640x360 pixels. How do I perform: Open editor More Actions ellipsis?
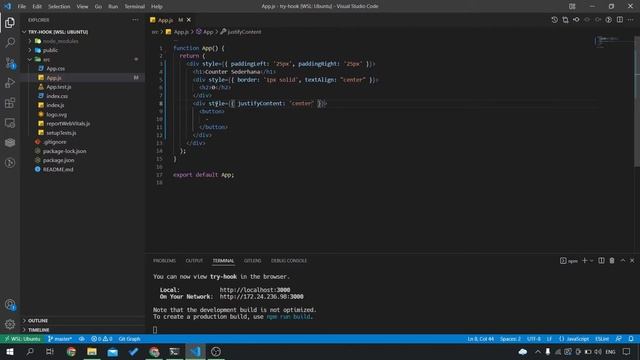tap(631, 20)
